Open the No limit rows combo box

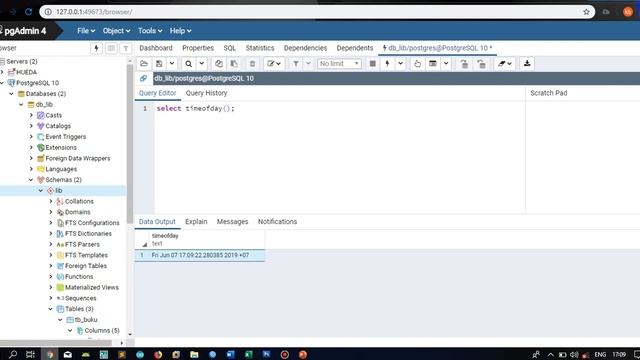click(x=339, y=64)
